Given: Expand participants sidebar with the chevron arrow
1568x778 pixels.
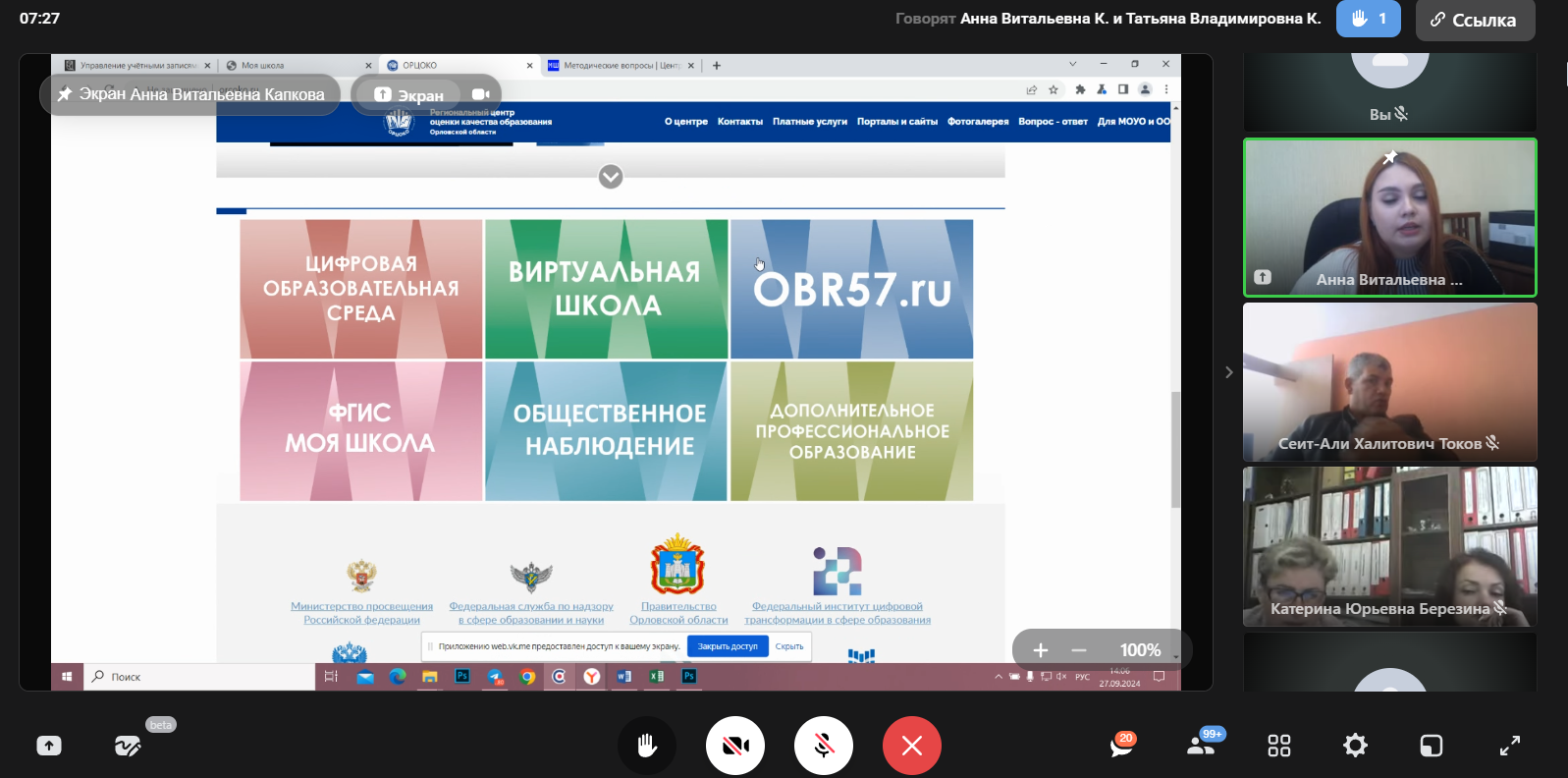Looking at the screenshot, I should pyautogui.click(x=1228, y=372).
